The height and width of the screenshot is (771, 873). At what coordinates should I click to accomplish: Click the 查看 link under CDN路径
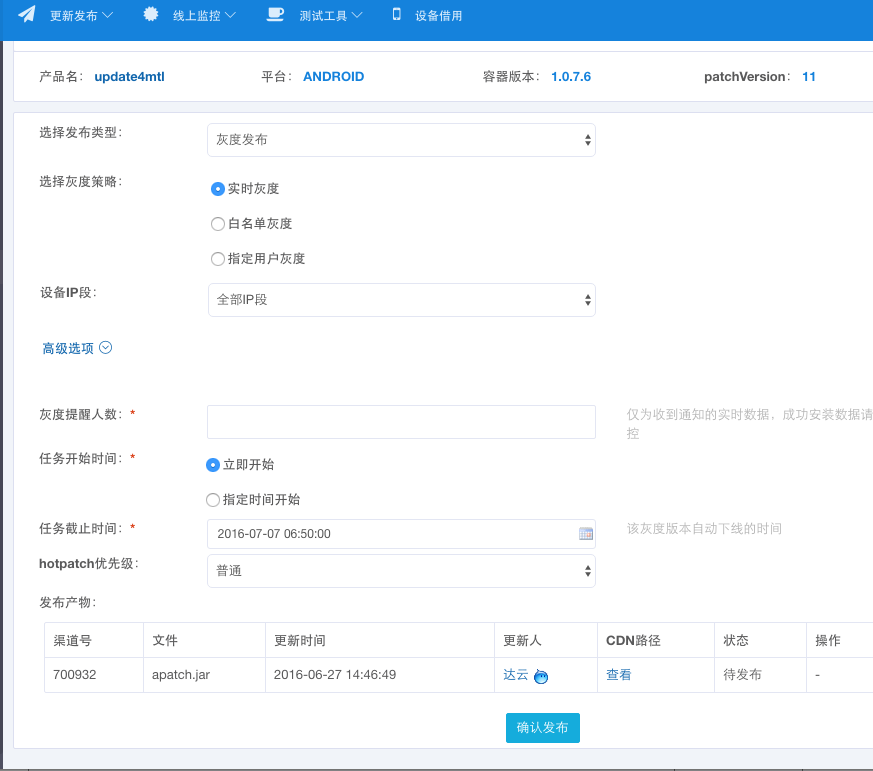click(x=619, y=675)
